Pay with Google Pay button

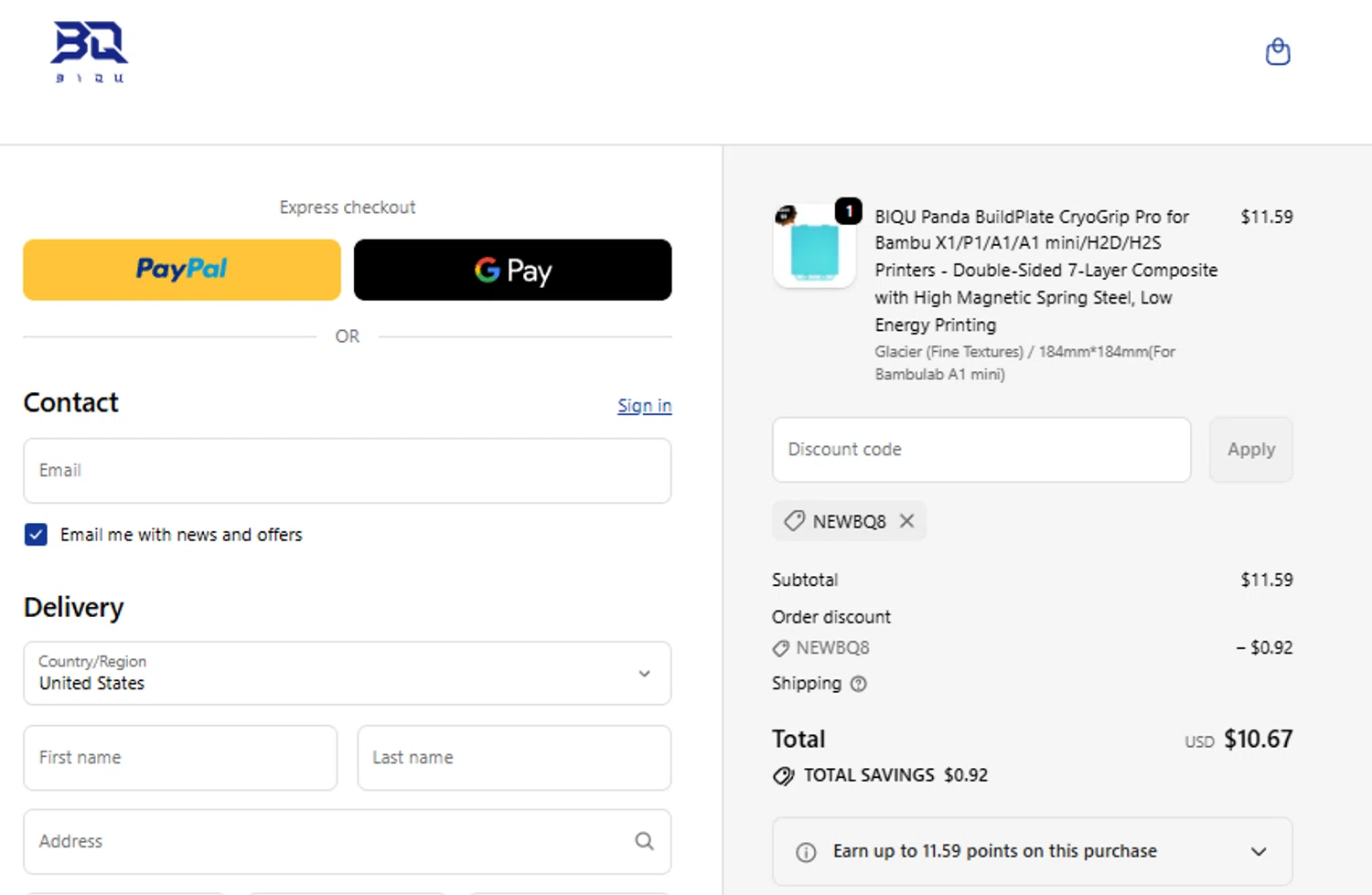point(512,270)
